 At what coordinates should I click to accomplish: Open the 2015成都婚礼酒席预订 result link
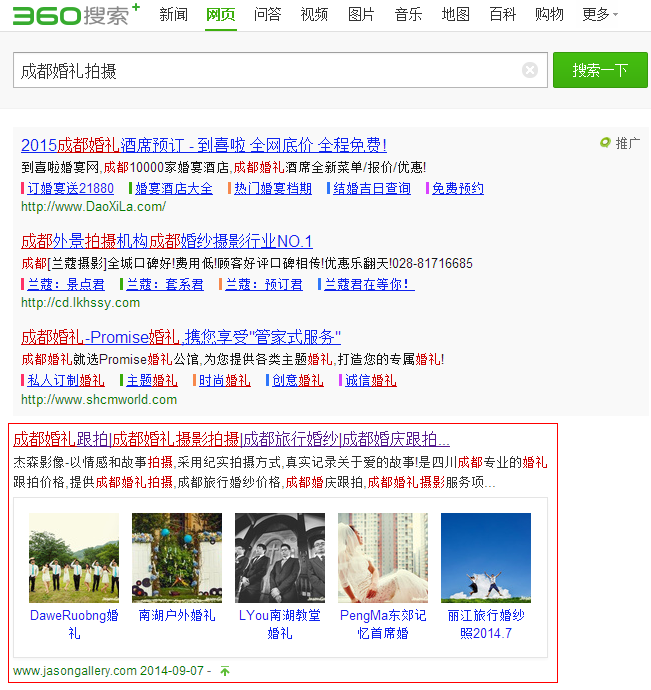203,145
